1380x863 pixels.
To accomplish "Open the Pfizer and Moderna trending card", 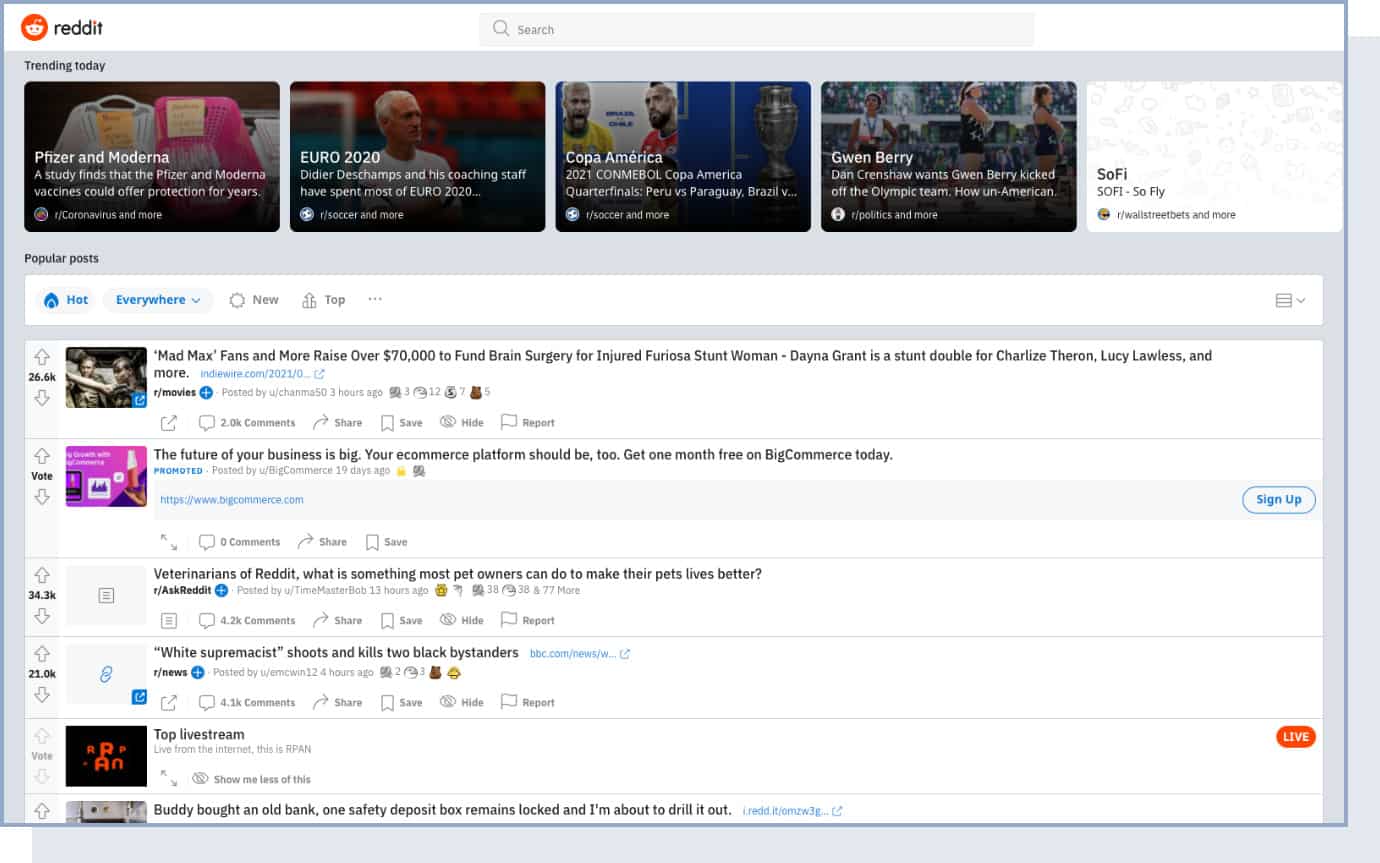I will 152,156.
